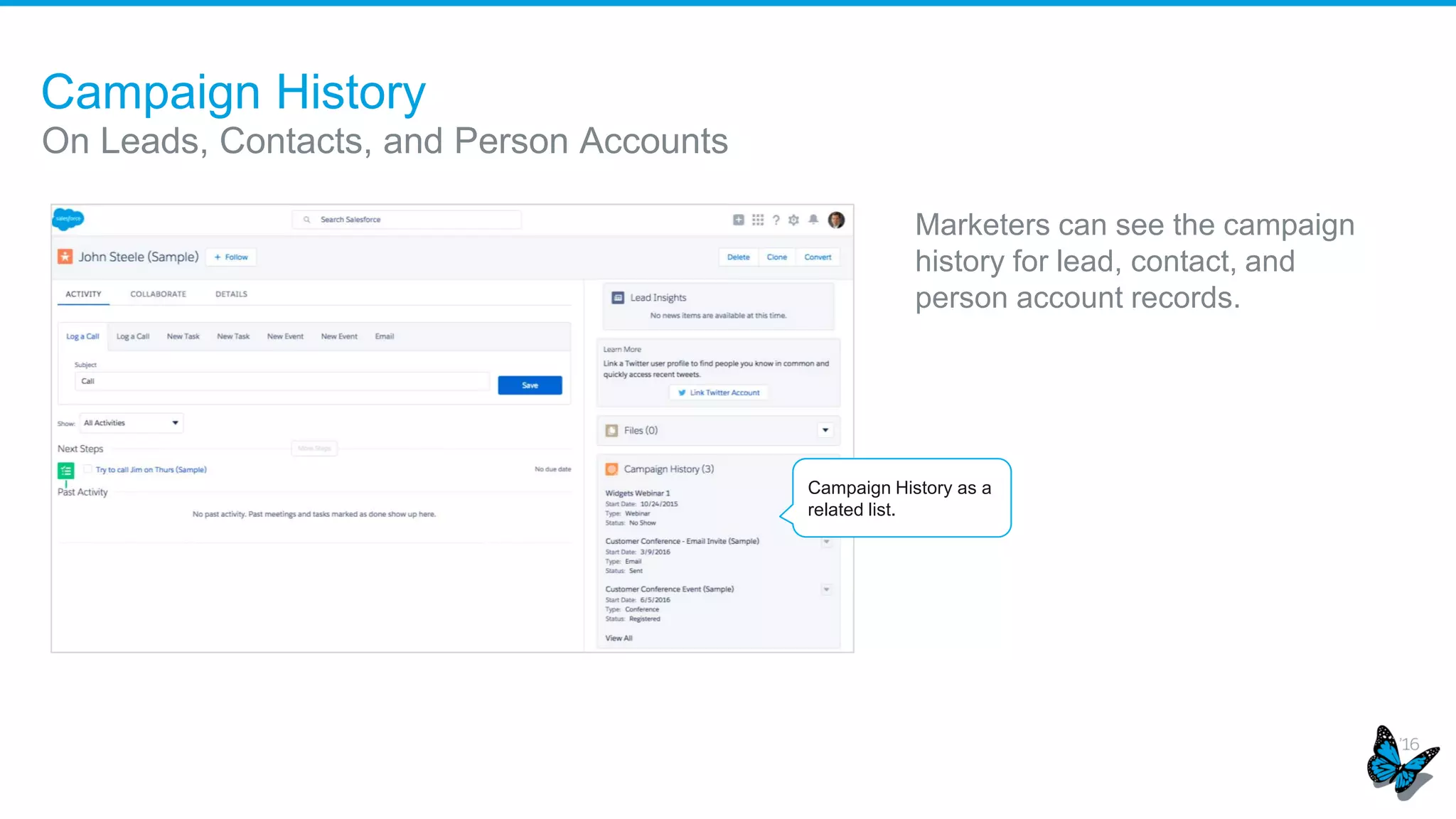Select the first New Task action tab
This screenshot has height=819, width=1456.
point(183,336)
